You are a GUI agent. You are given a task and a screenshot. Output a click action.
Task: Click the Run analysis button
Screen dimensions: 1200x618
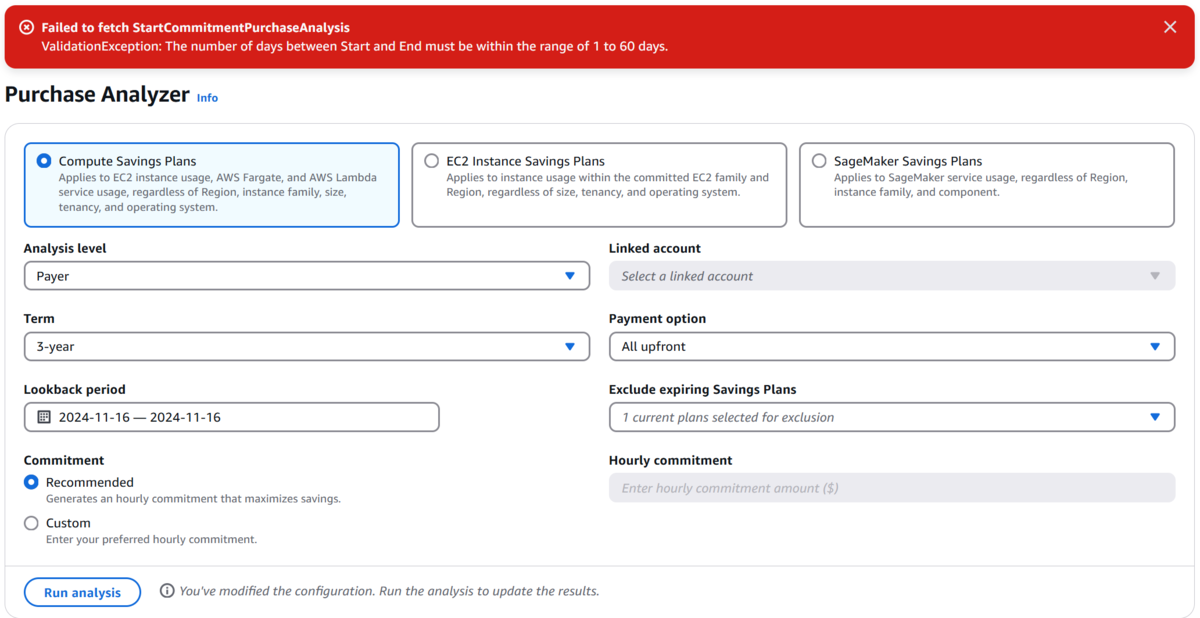tap(82, 592)
